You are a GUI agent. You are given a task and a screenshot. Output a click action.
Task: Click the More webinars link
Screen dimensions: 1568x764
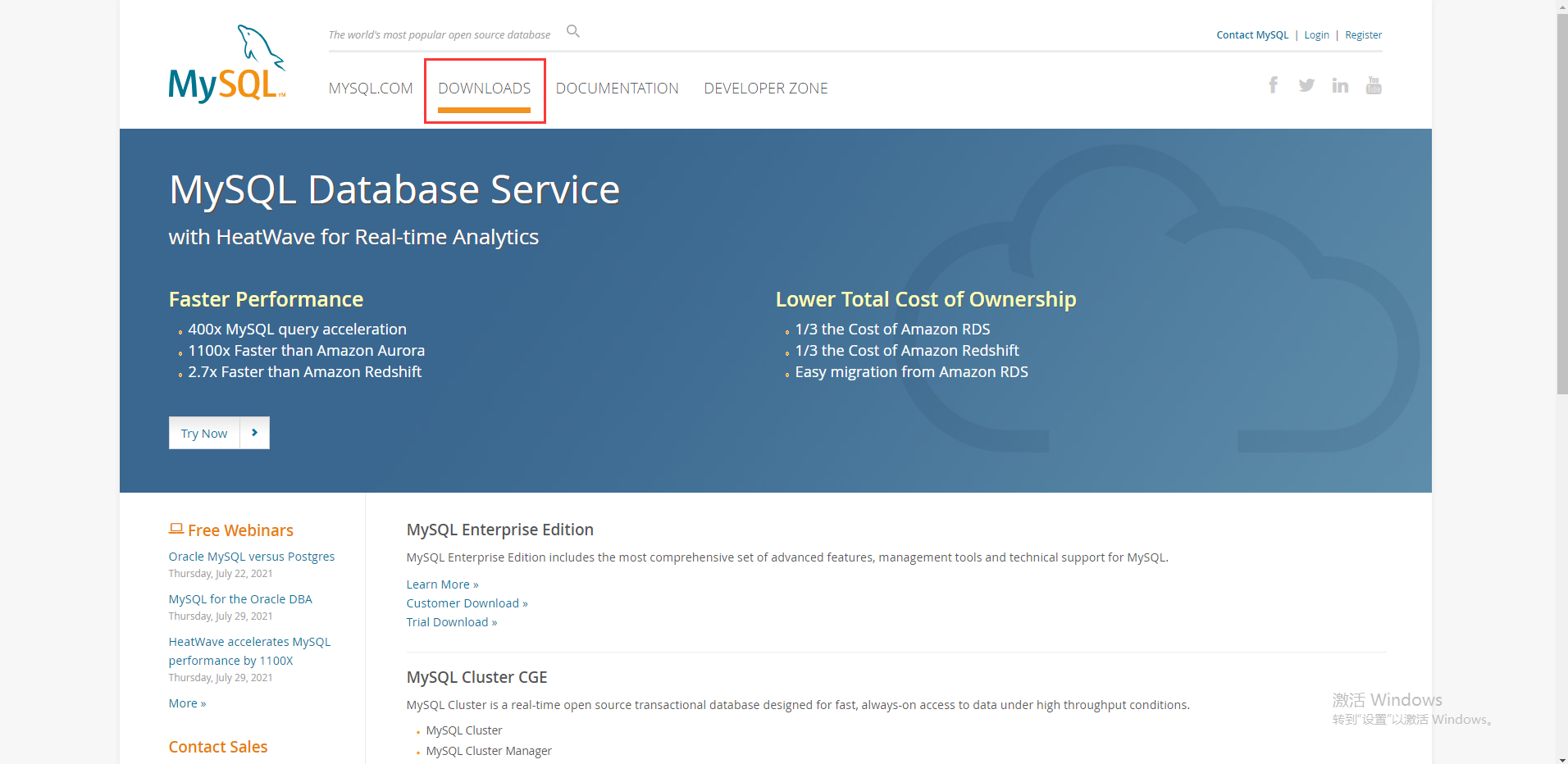[x=187, y=703]
